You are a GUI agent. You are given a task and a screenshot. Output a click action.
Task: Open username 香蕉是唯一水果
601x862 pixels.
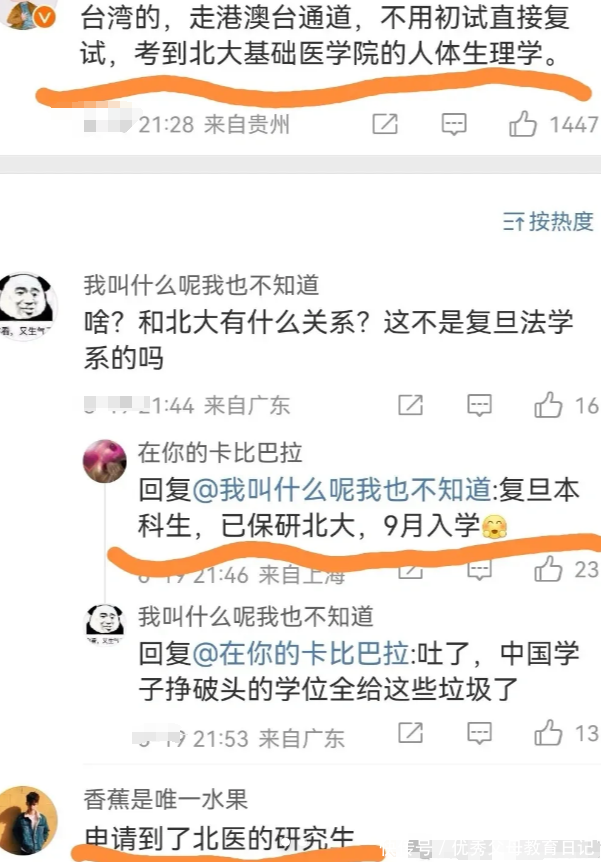[x=166, y=799]
